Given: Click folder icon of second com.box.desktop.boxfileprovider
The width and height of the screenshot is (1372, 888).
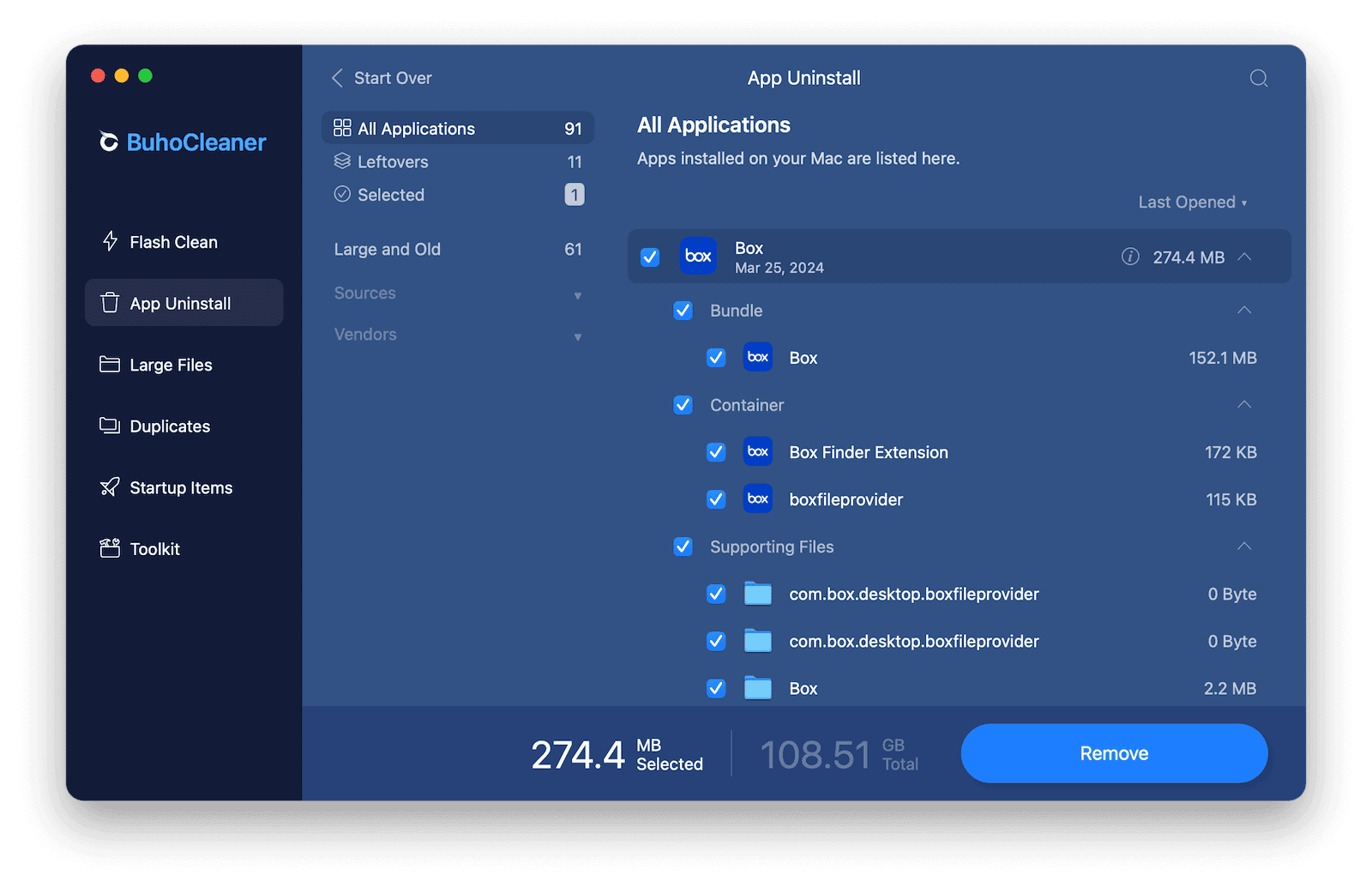Looking at the screenshot, I should [758, 640].
